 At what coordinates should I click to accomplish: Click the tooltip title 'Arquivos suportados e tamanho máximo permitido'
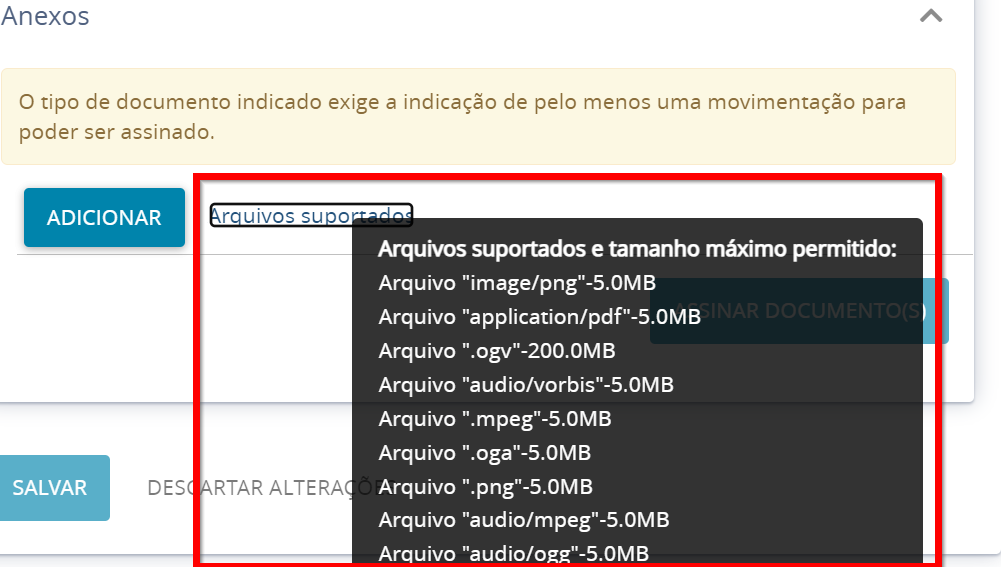point(637,249)
